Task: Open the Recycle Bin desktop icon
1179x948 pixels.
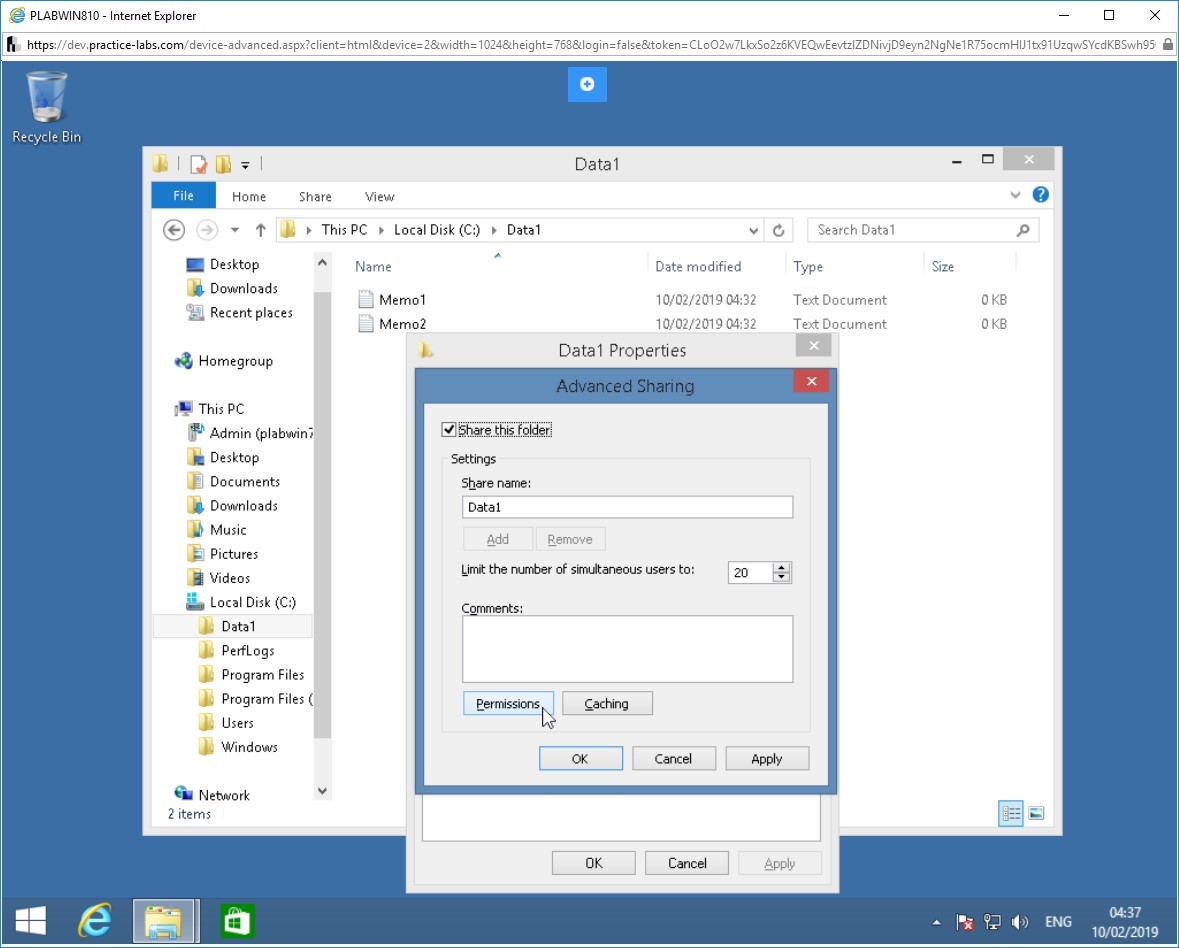Action: 47,107
